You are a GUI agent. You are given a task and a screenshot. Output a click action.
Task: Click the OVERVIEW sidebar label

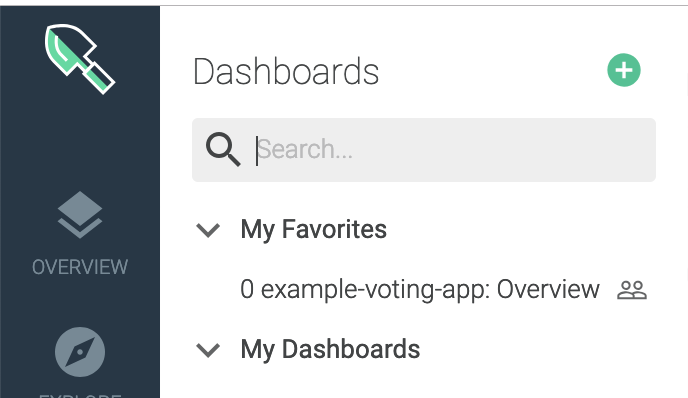[x=80, y=267]
